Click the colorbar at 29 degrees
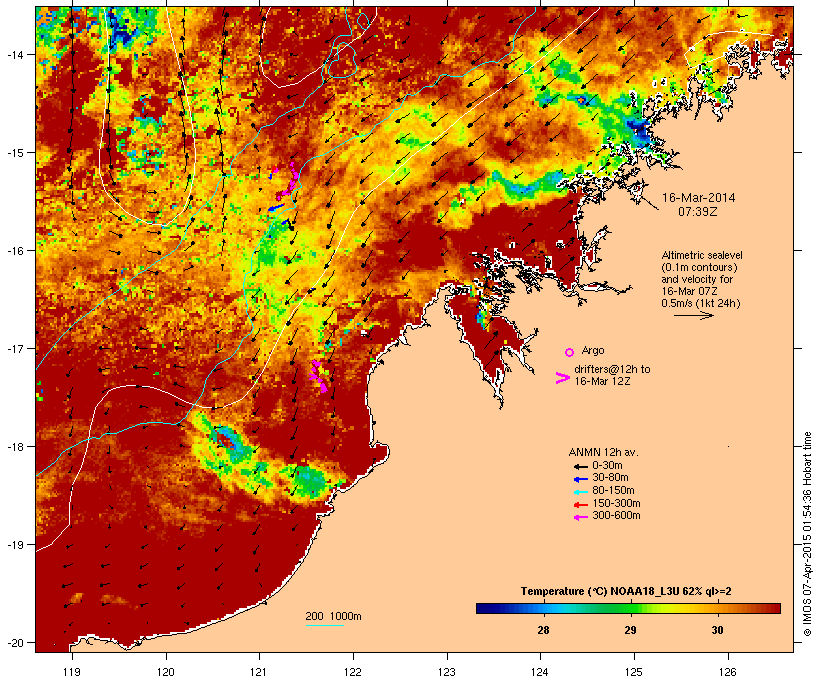820x680 pixels. [630, 608]
